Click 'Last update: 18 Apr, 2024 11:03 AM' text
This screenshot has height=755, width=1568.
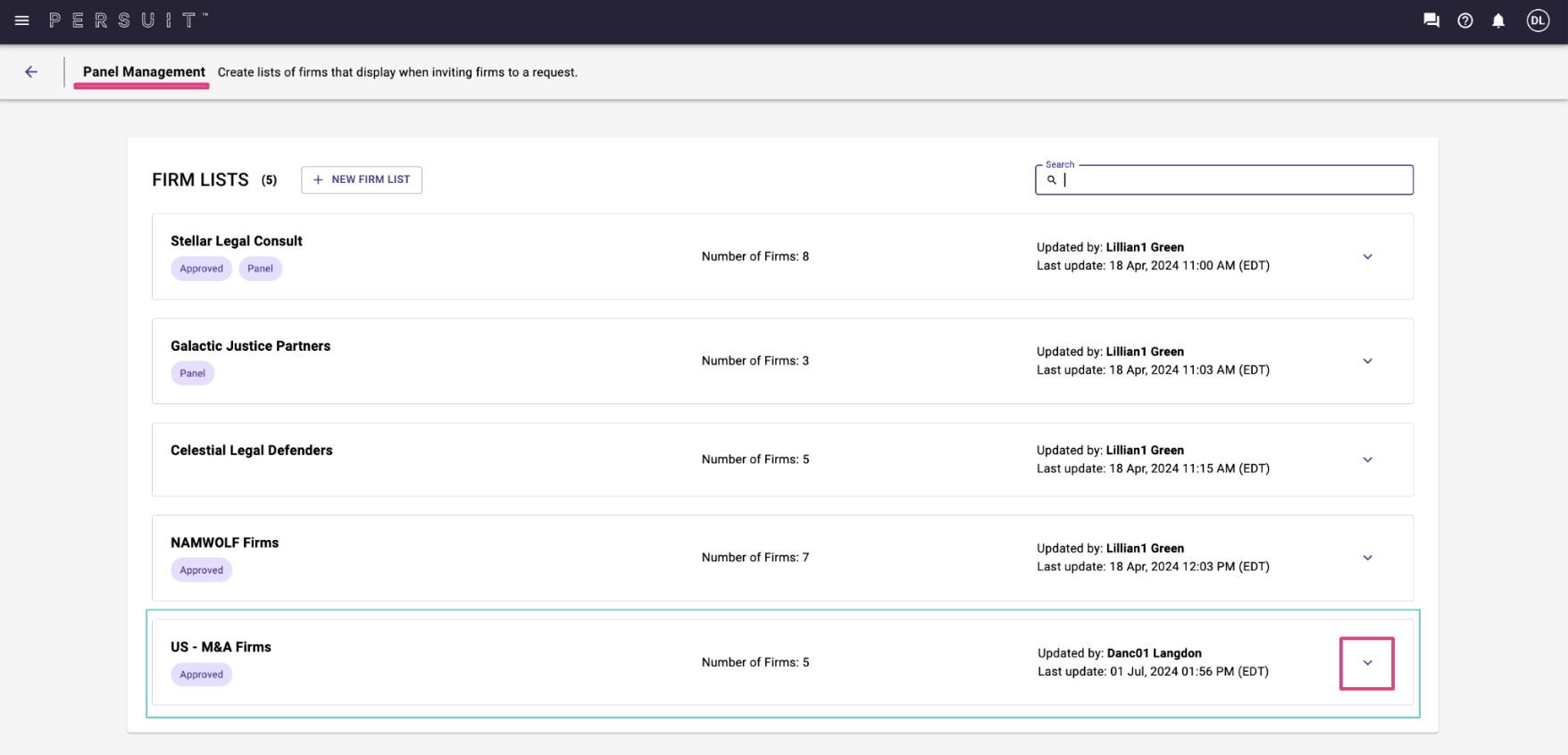coord(1153,369)
